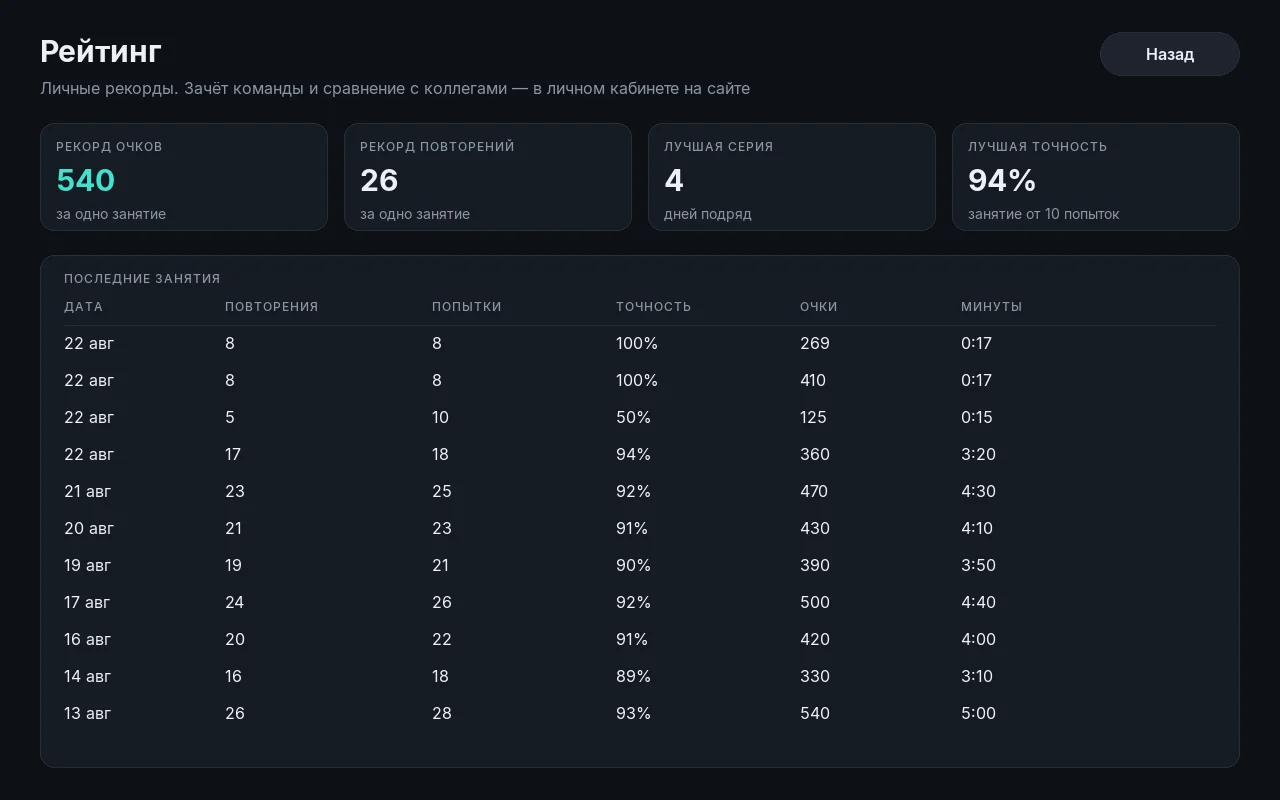This screenshot has height=800, width=1280.
Task: Select the 22 авг row with 410 points
Action: tap(640, 381)
